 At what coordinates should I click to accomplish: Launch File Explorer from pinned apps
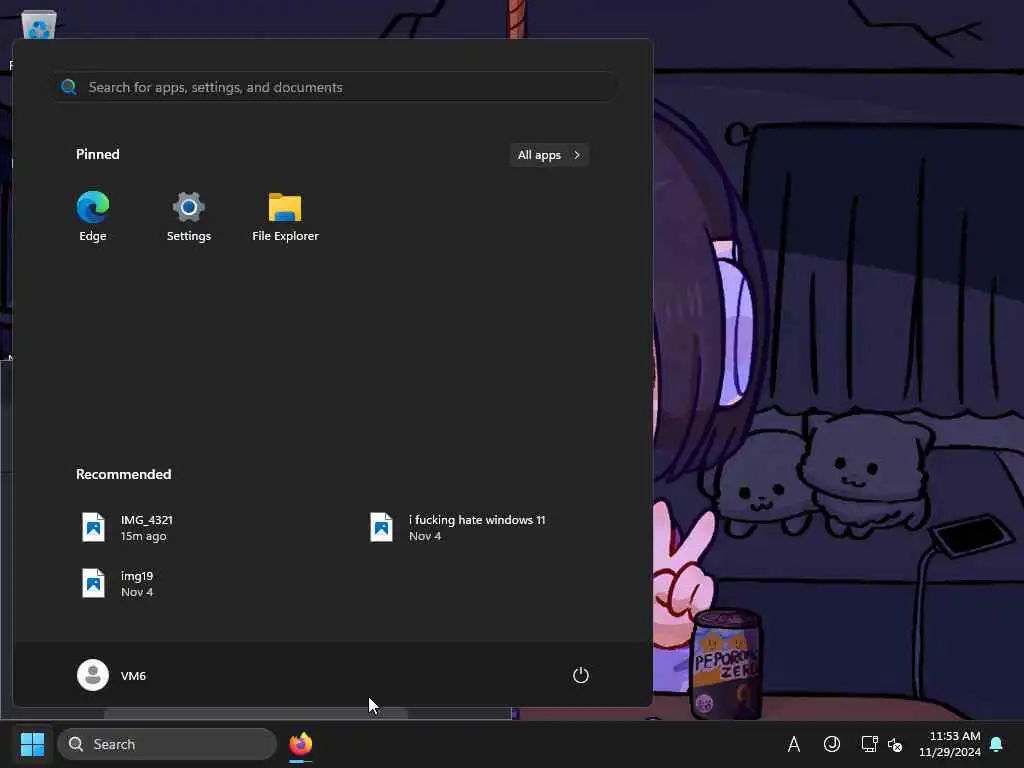pos(285,217)
